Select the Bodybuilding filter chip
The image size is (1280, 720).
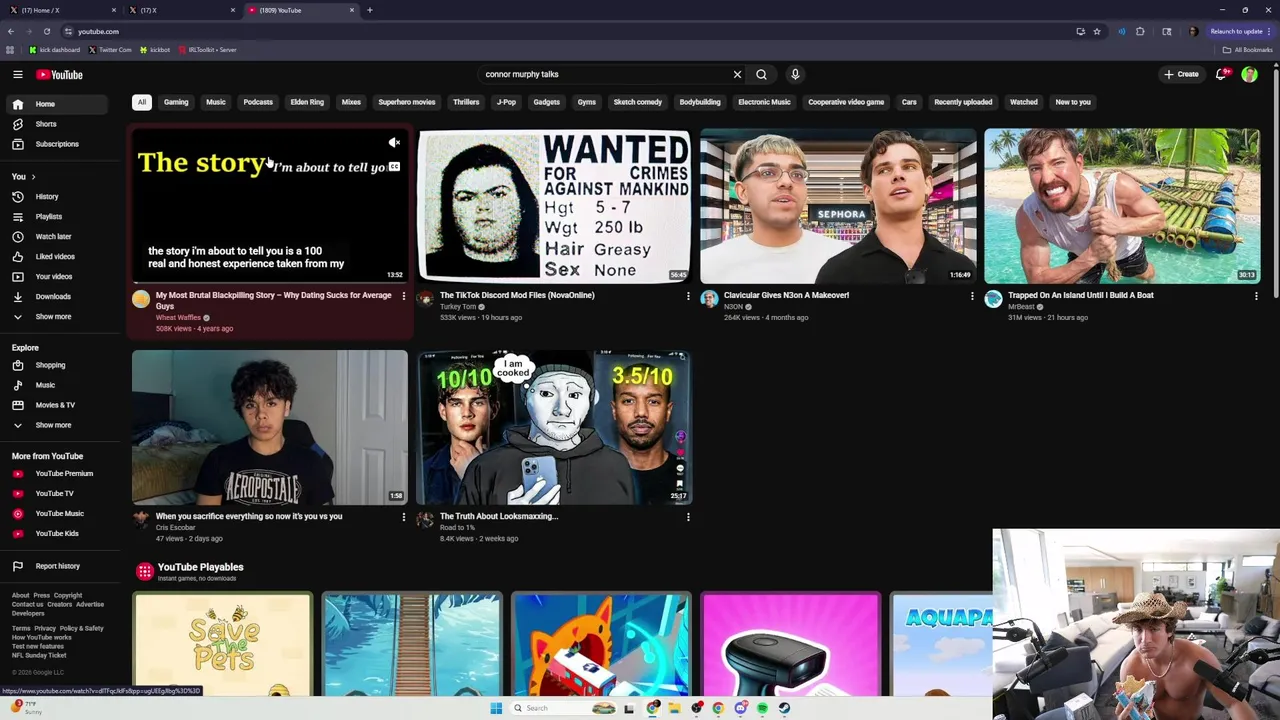pyautogui.click(x=700, y=102)
